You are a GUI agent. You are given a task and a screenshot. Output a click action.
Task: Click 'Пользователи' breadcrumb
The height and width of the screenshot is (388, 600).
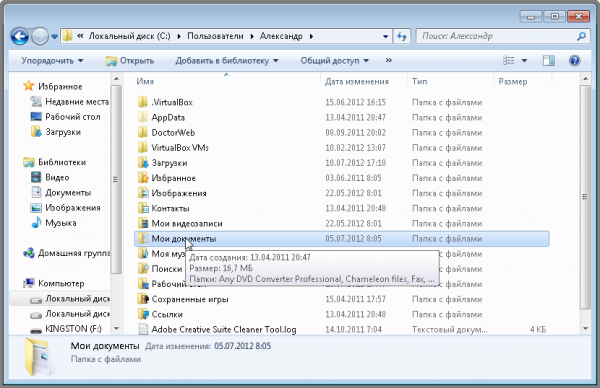[x=215, y=36]
